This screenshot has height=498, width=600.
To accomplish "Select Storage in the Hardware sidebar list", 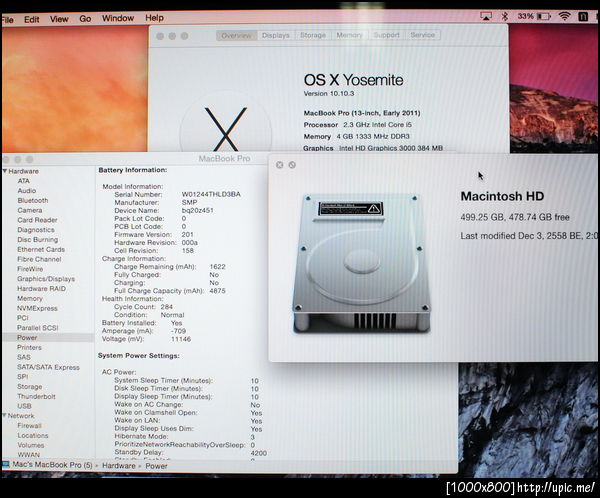I will click(29, 387).
